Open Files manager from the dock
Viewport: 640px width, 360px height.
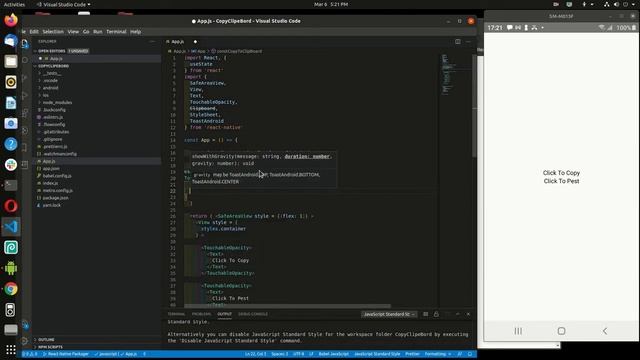tap(11, 61)
